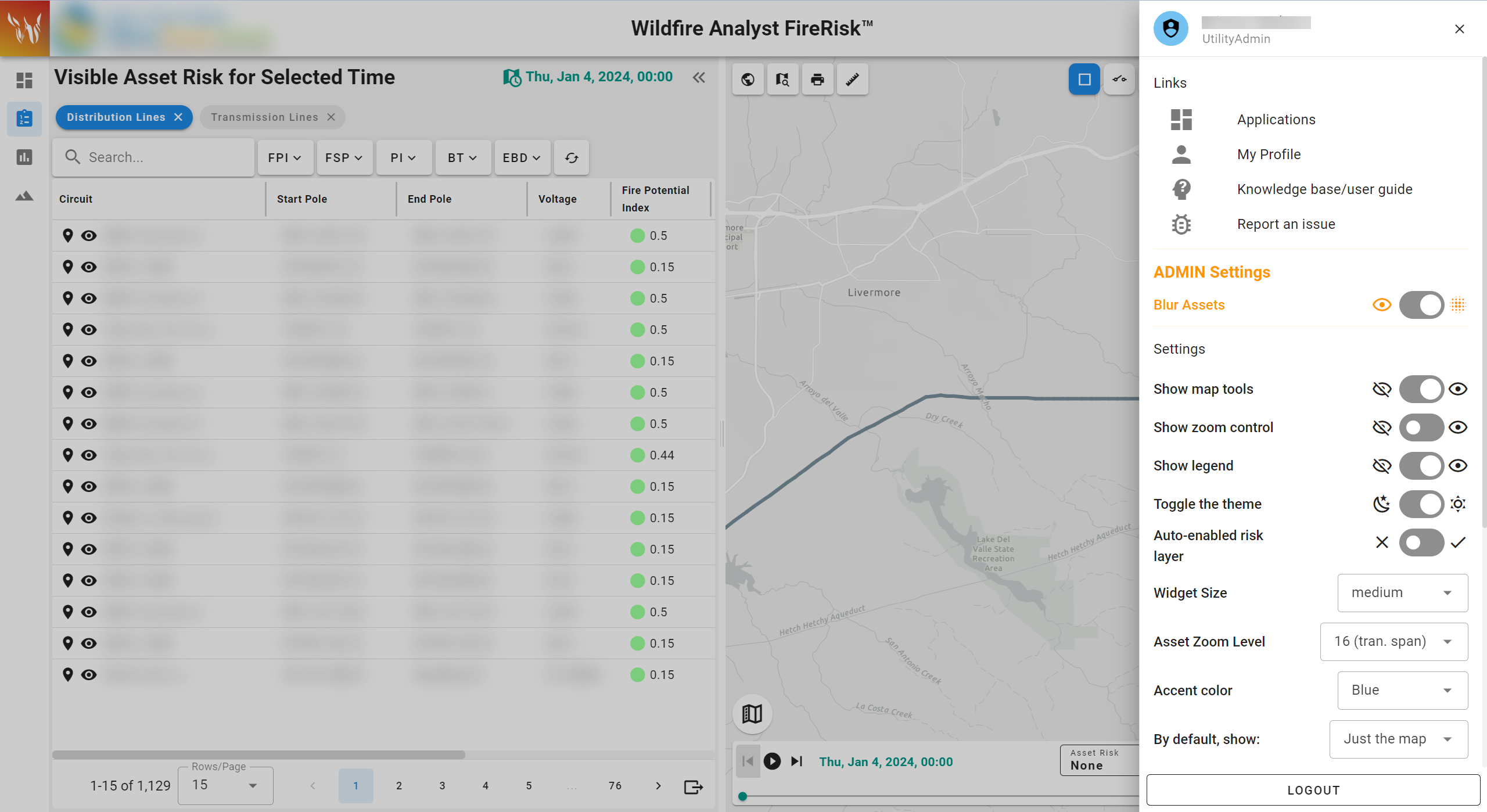Click the LOGOUT button
Viewport: 1487px width, 812px height.
point(1313,790)
